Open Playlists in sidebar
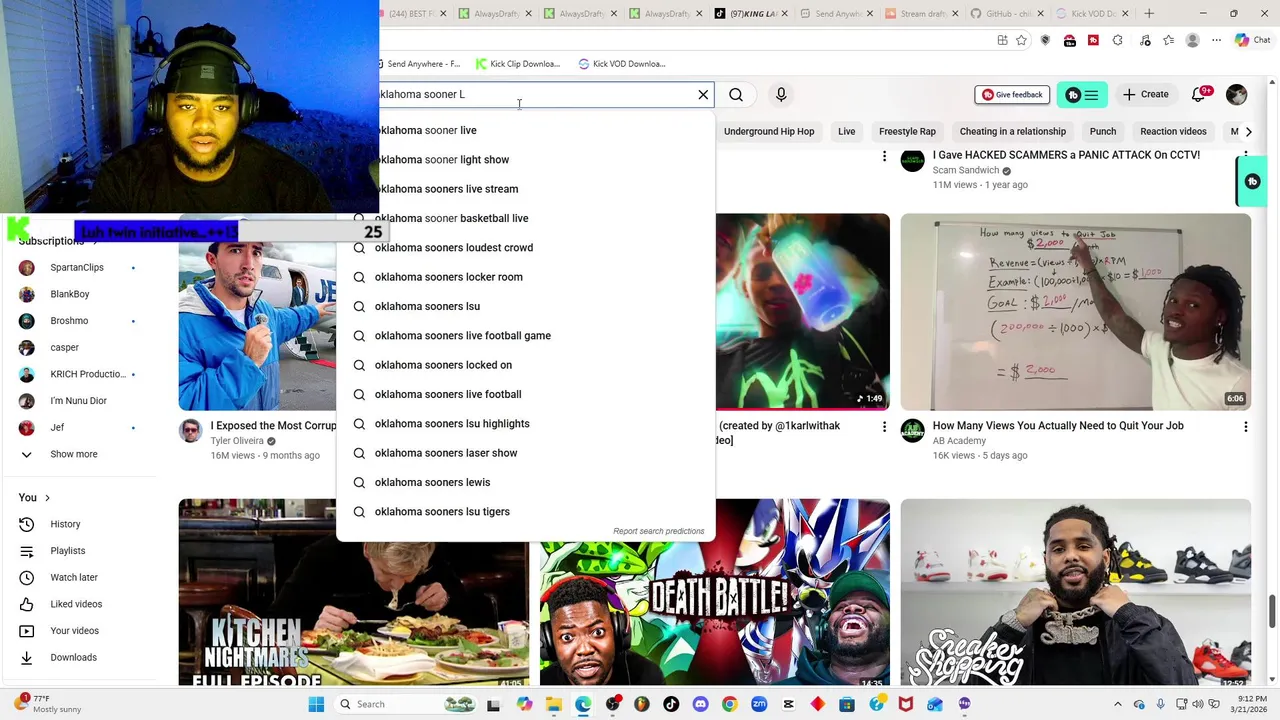Screen dimensions: 1280x720 pos(68,551)
